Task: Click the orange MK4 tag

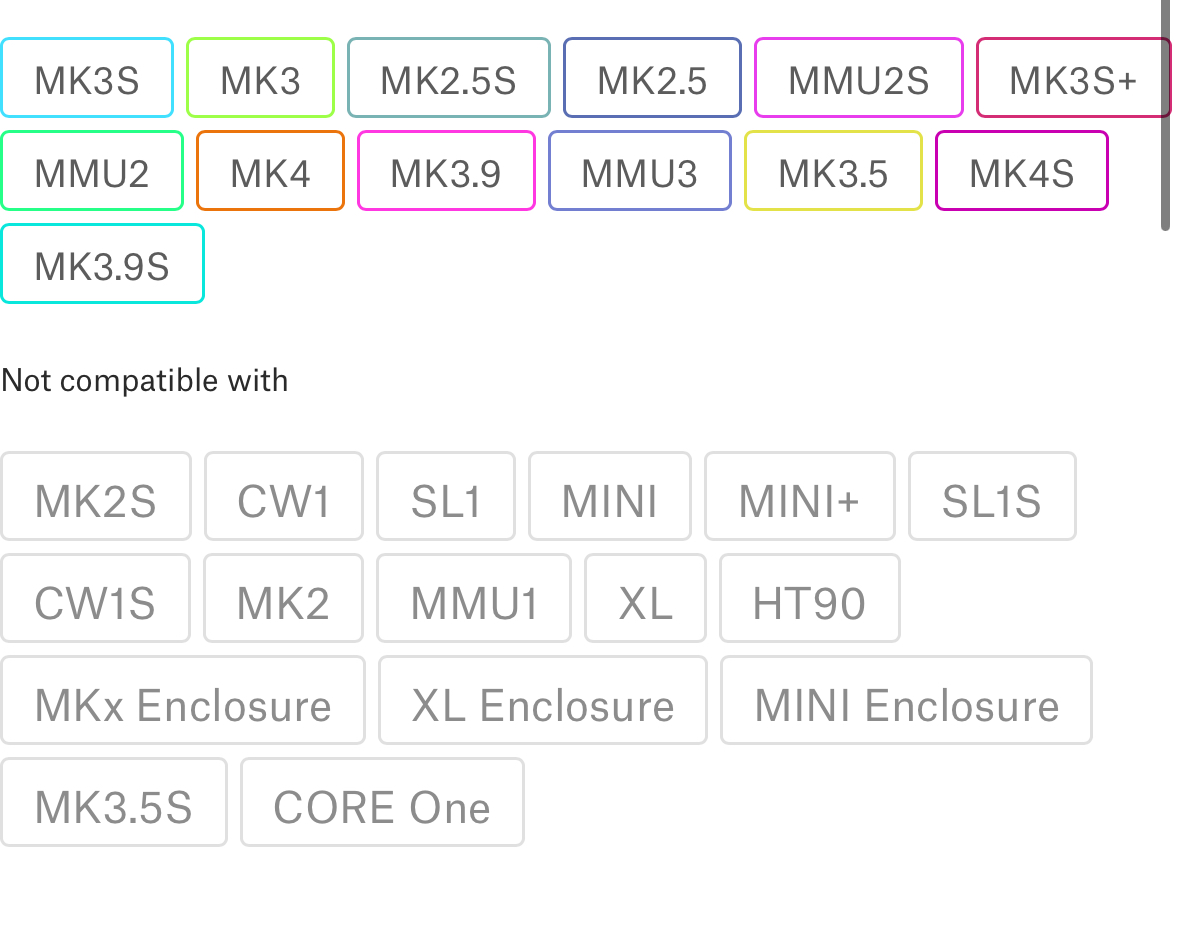Action: point(271,171)
